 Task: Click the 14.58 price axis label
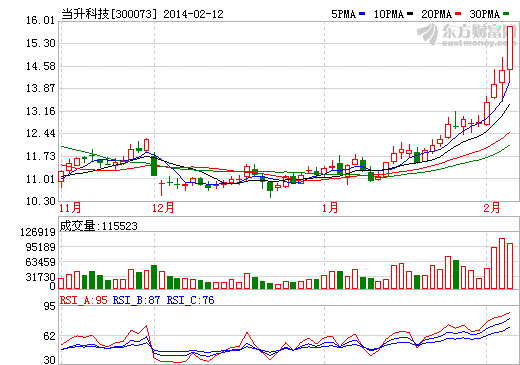pos(40,66)
